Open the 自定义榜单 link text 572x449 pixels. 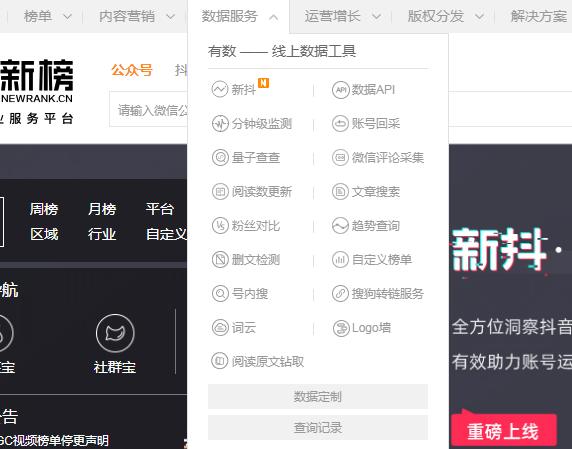382,260
